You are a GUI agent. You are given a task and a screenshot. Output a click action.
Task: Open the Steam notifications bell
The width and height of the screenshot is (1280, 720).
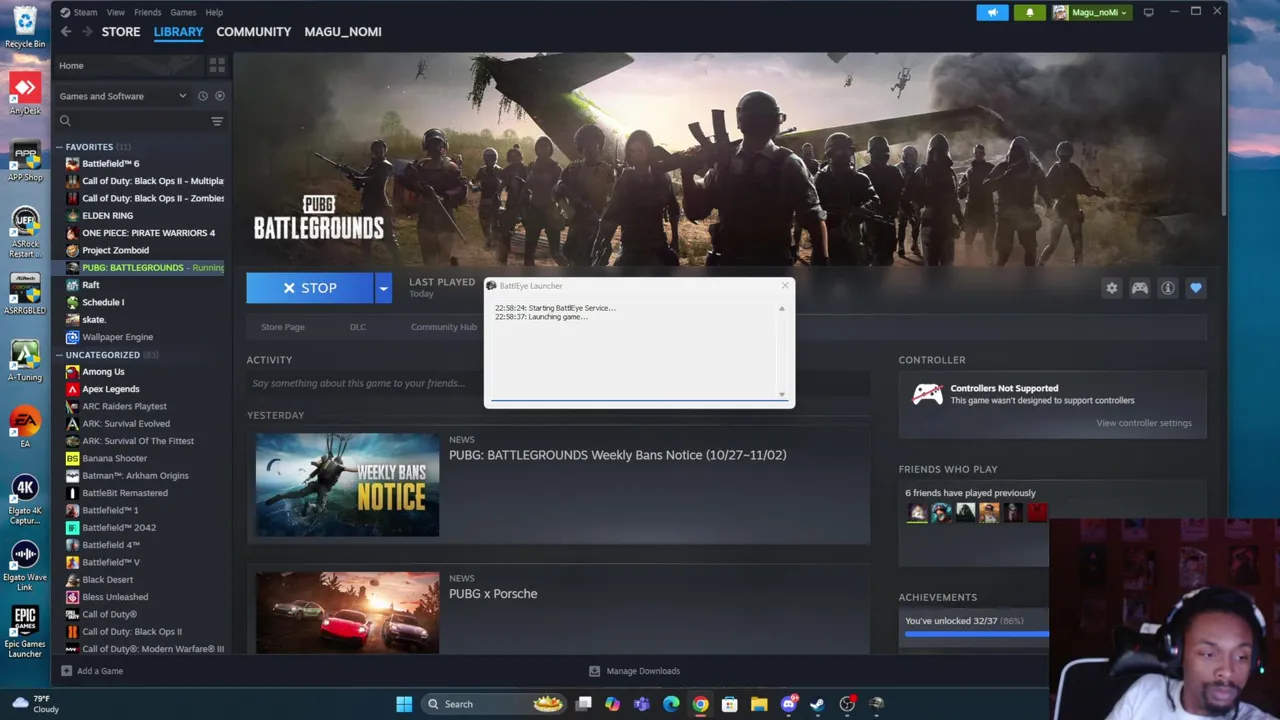[x=1030, y=12]
